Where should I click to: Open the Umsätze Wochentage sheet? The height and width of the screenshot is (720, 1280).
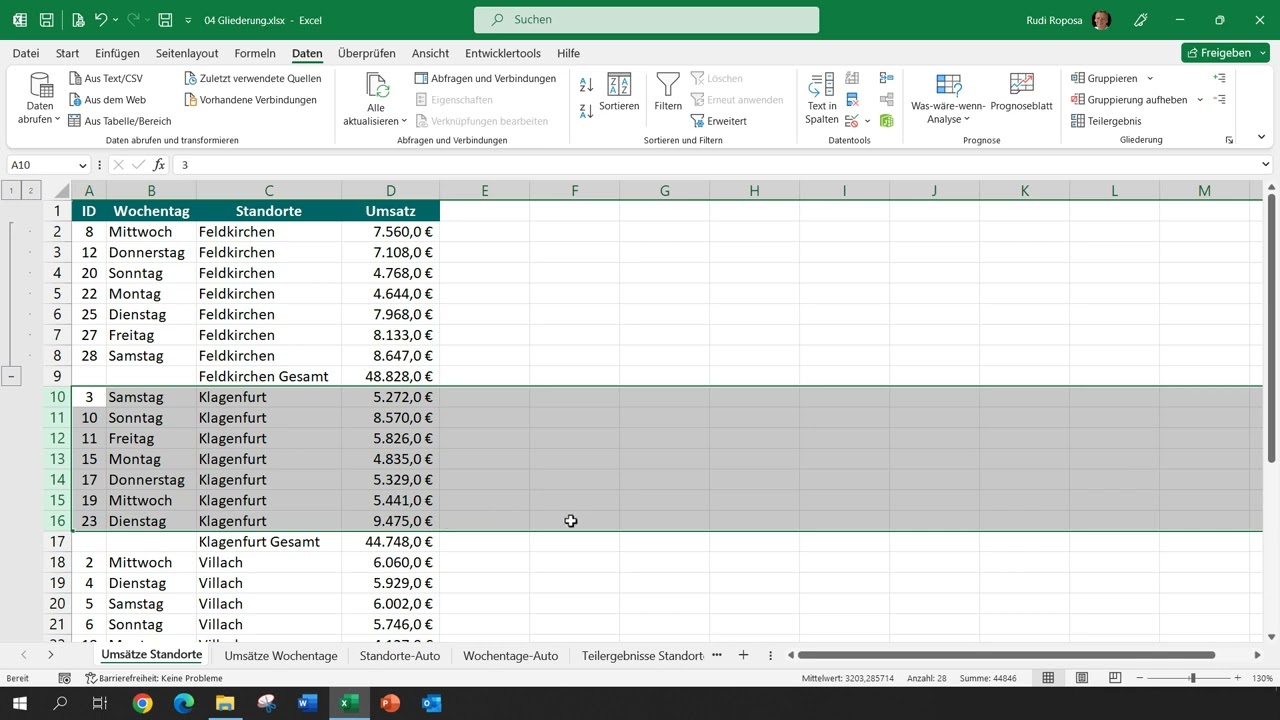pyautogui.click(x=281, y=655)
